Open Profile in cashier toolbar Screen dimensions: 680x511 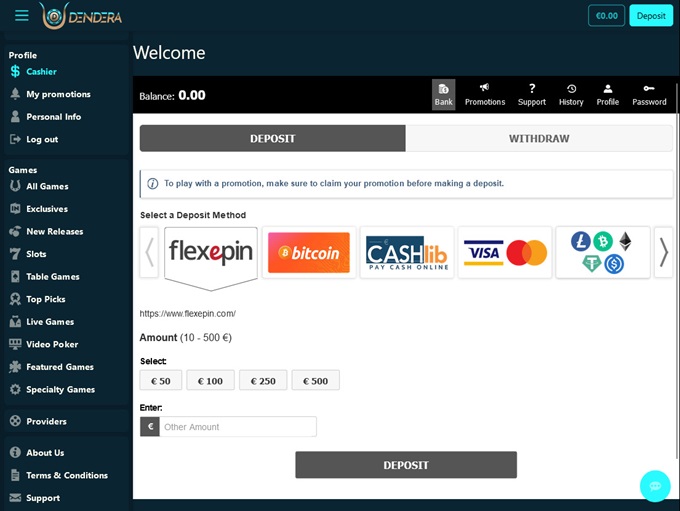608,89
